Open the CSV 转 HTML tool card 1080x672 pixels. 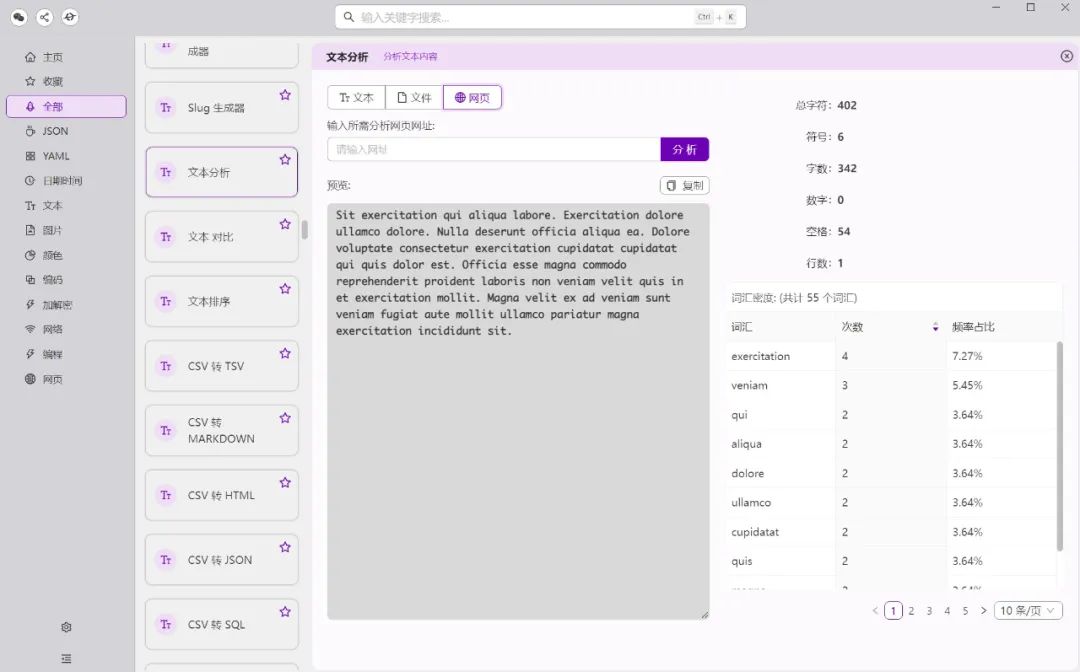(x=222, y=495)
